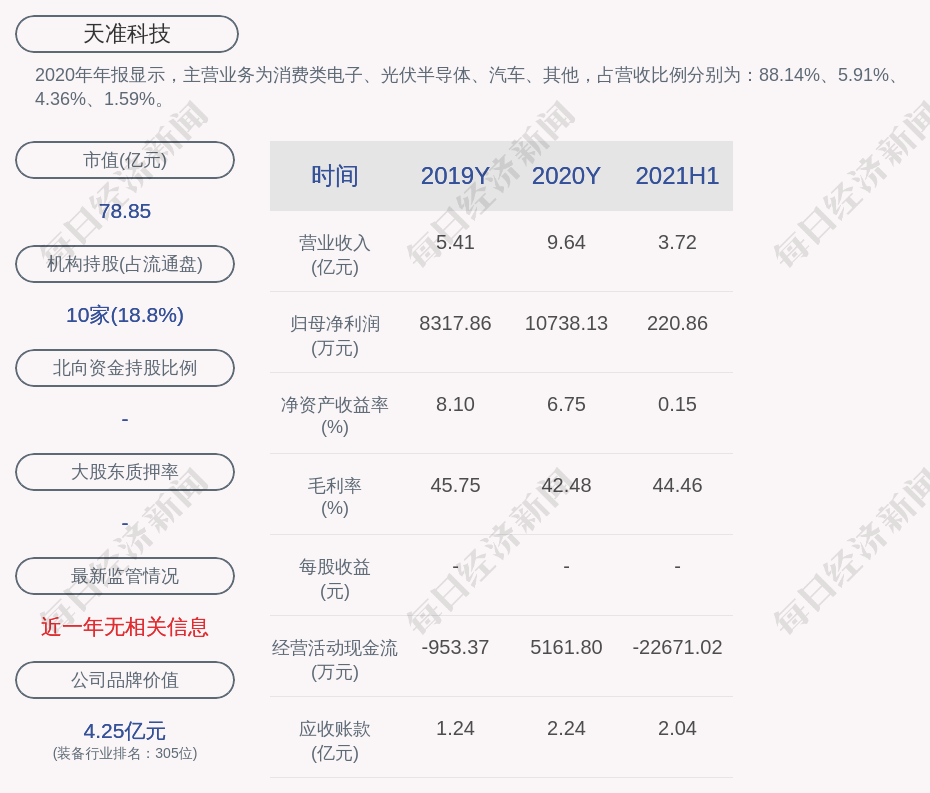Image resolution: width=930 pixels, height=793 pixels.
Task: Click the 2019Y column header
Action: coord(455,176)
